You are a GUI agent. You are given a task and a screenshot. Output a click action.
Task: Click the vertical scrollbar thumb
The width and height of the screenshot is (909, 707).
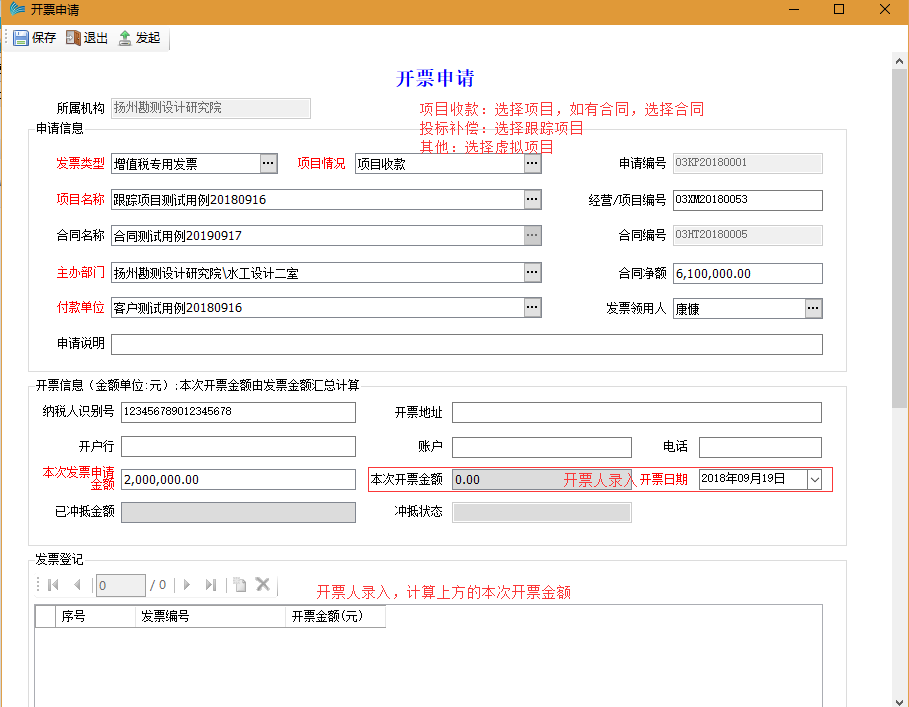click(x=899, y=239)
